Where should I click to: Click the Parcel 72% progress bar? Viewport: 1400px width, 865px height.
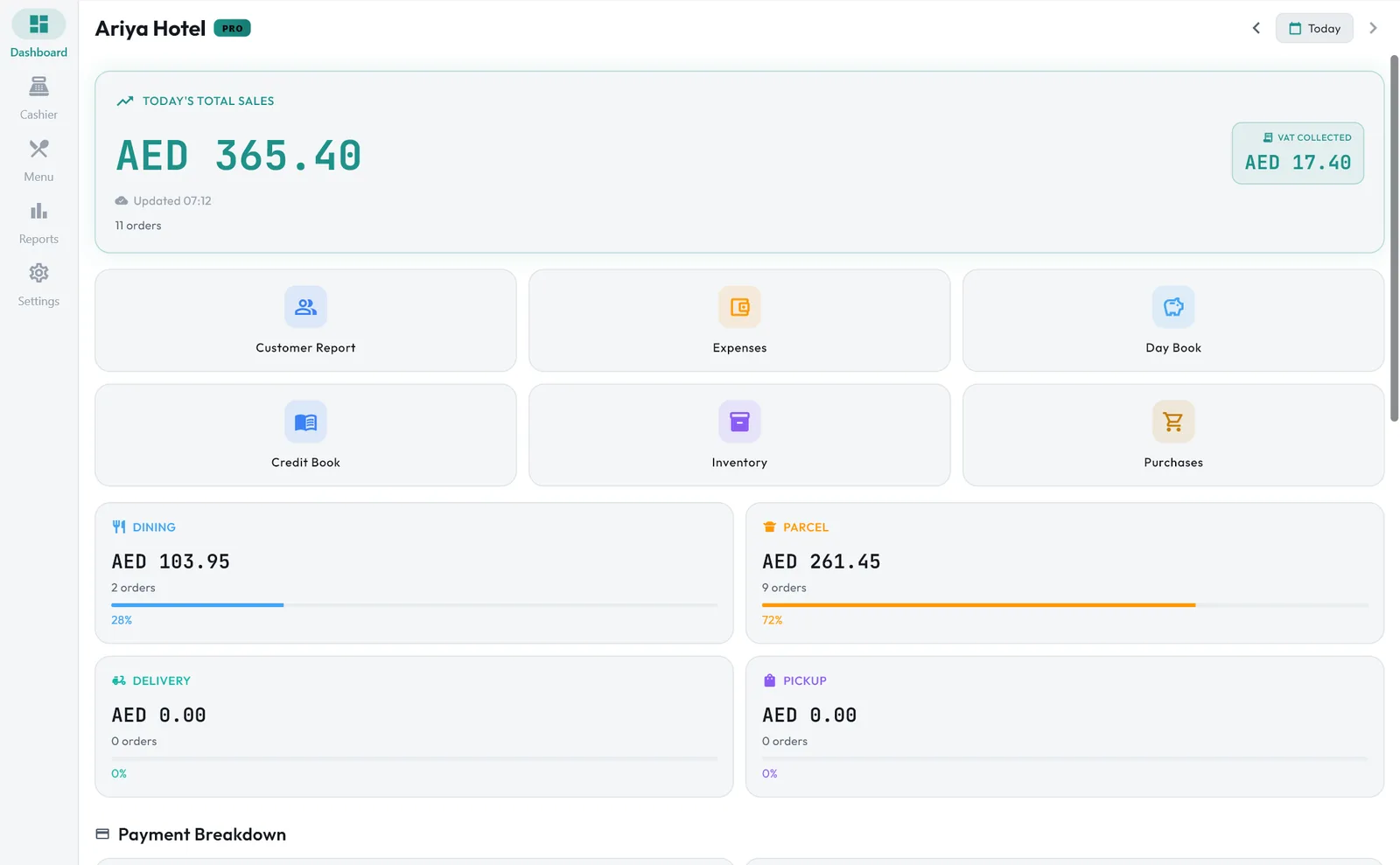pos(1065,604)
